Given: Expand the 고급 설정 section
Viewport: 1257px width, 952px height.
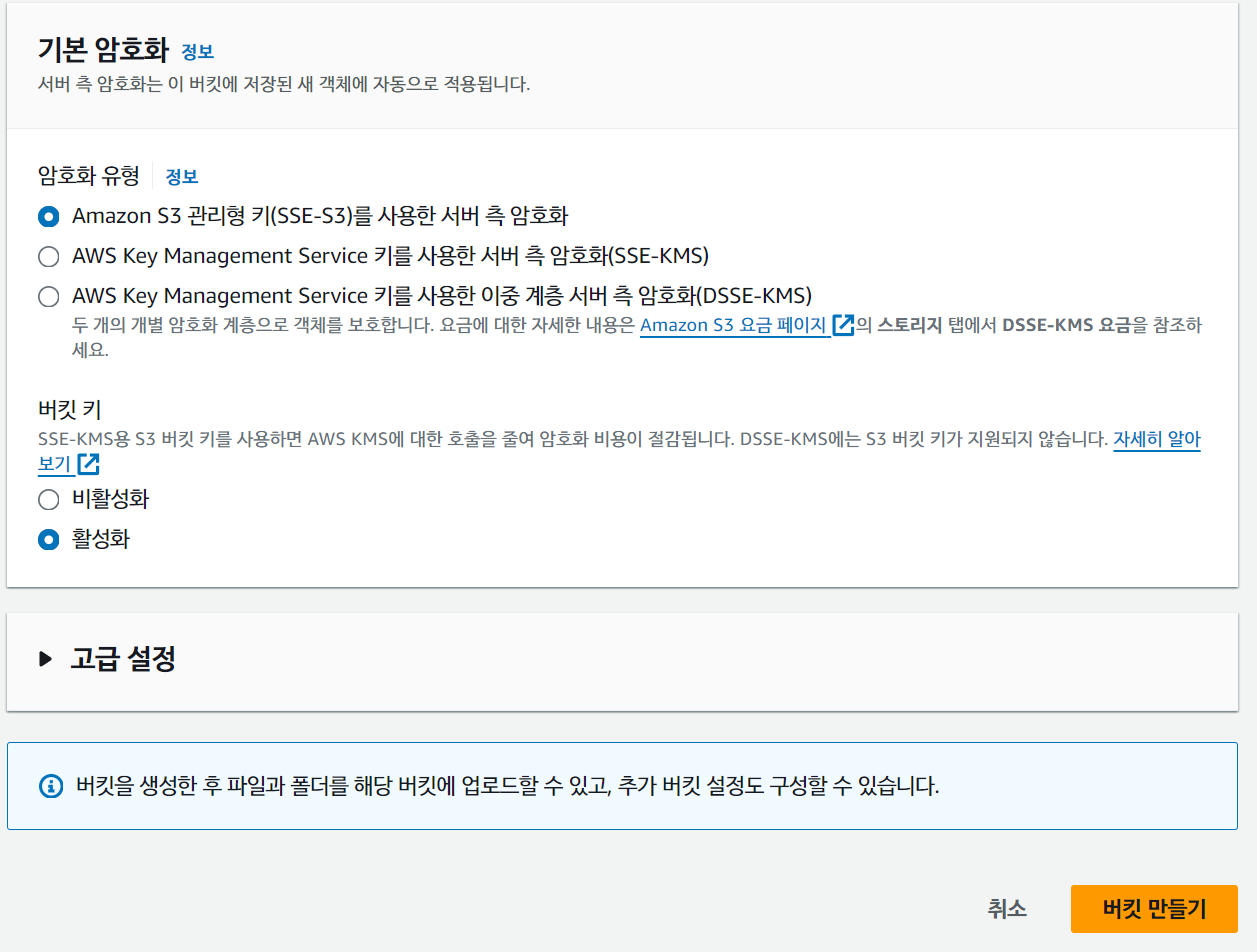Looking at the screenshot, I should point(45,659).
